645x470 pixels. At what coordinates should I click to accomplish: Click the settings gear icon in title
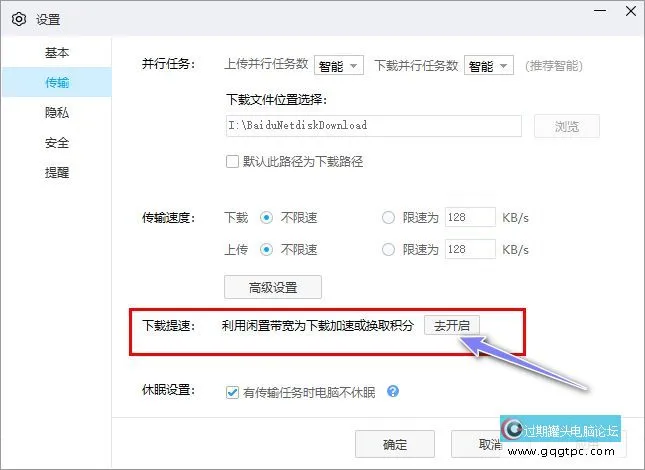[18, 18]
